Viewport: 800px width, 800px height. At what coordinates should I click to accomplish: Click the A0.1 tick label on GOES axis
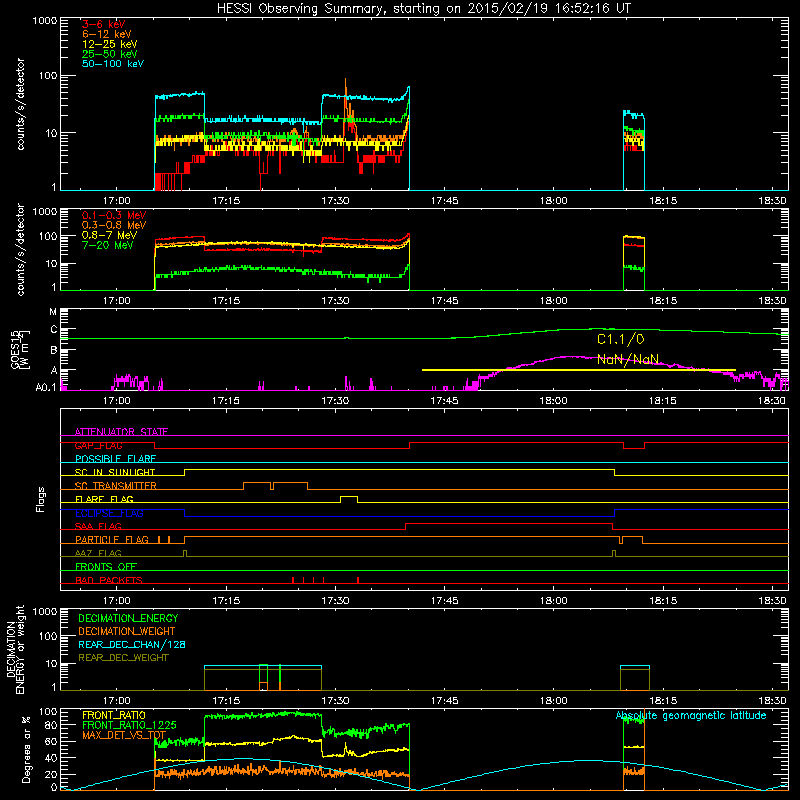click(x=46, y=387)
